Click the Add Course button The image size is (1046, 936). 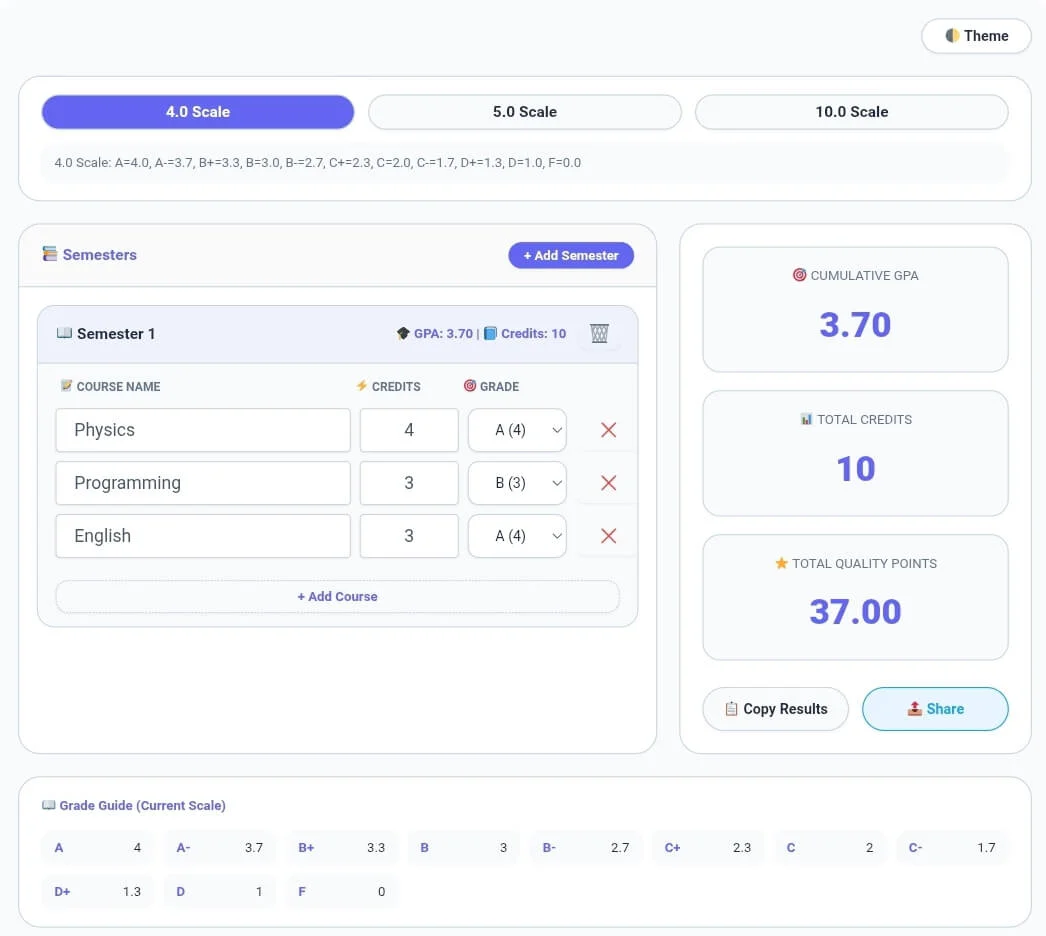point(338,596)
